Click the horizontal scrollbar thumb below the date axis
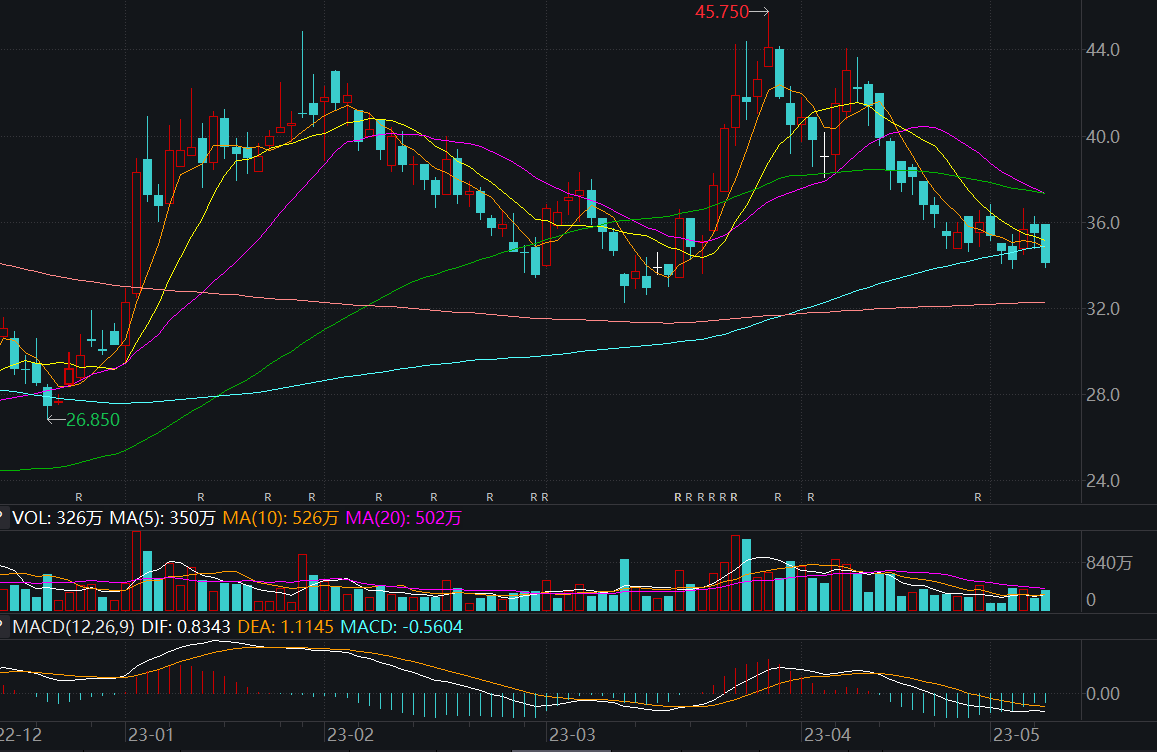This screenshot has width=1157, height=752. click(x=562, y=750)
